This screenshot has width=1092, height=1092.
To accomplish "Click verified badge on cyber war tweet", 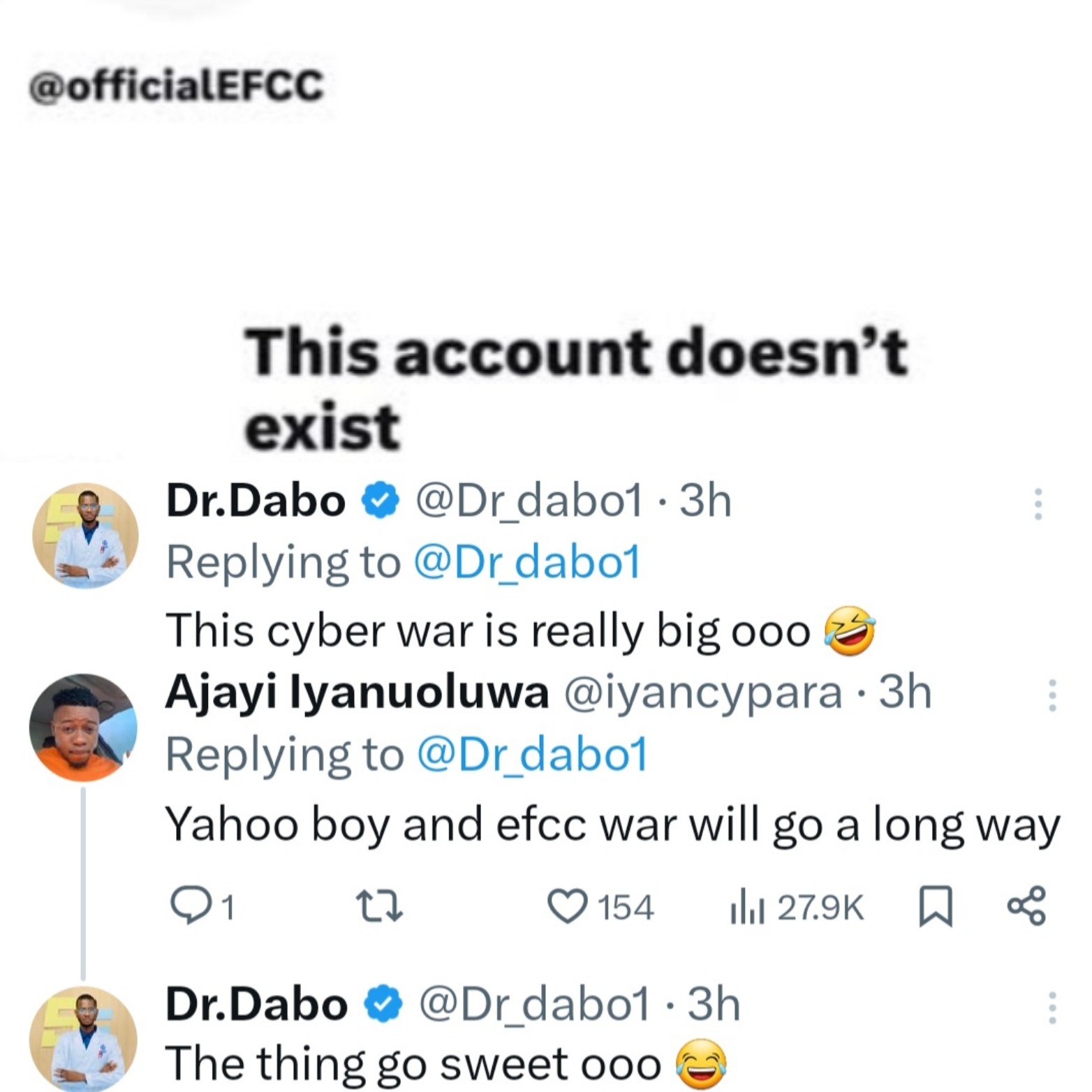I will tap(380, 501).
